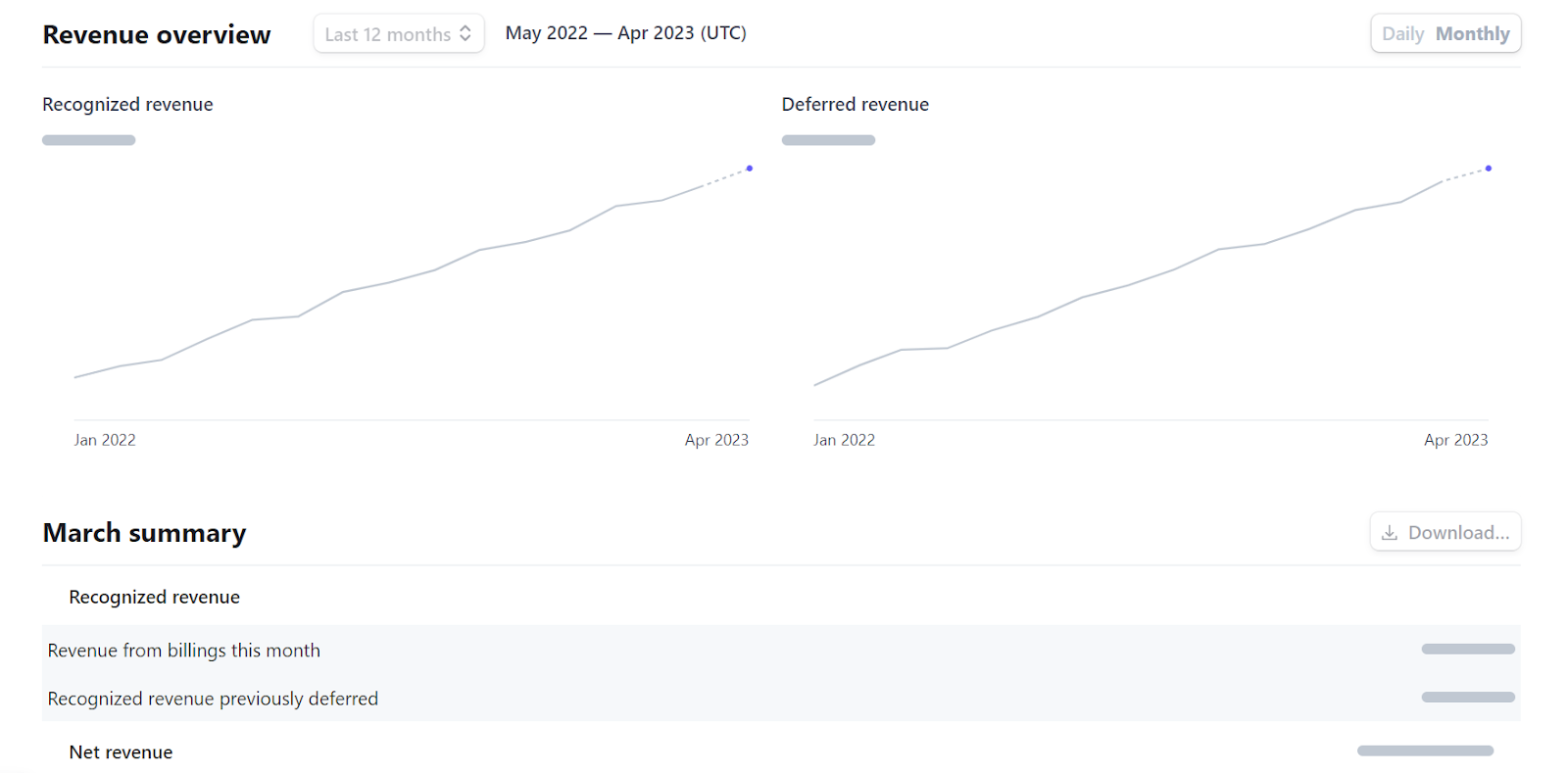The height and width of the screenshot is (773, 1568).
Task: Click the up-down chevron icon in date selector
Action: tap(465, 33)
